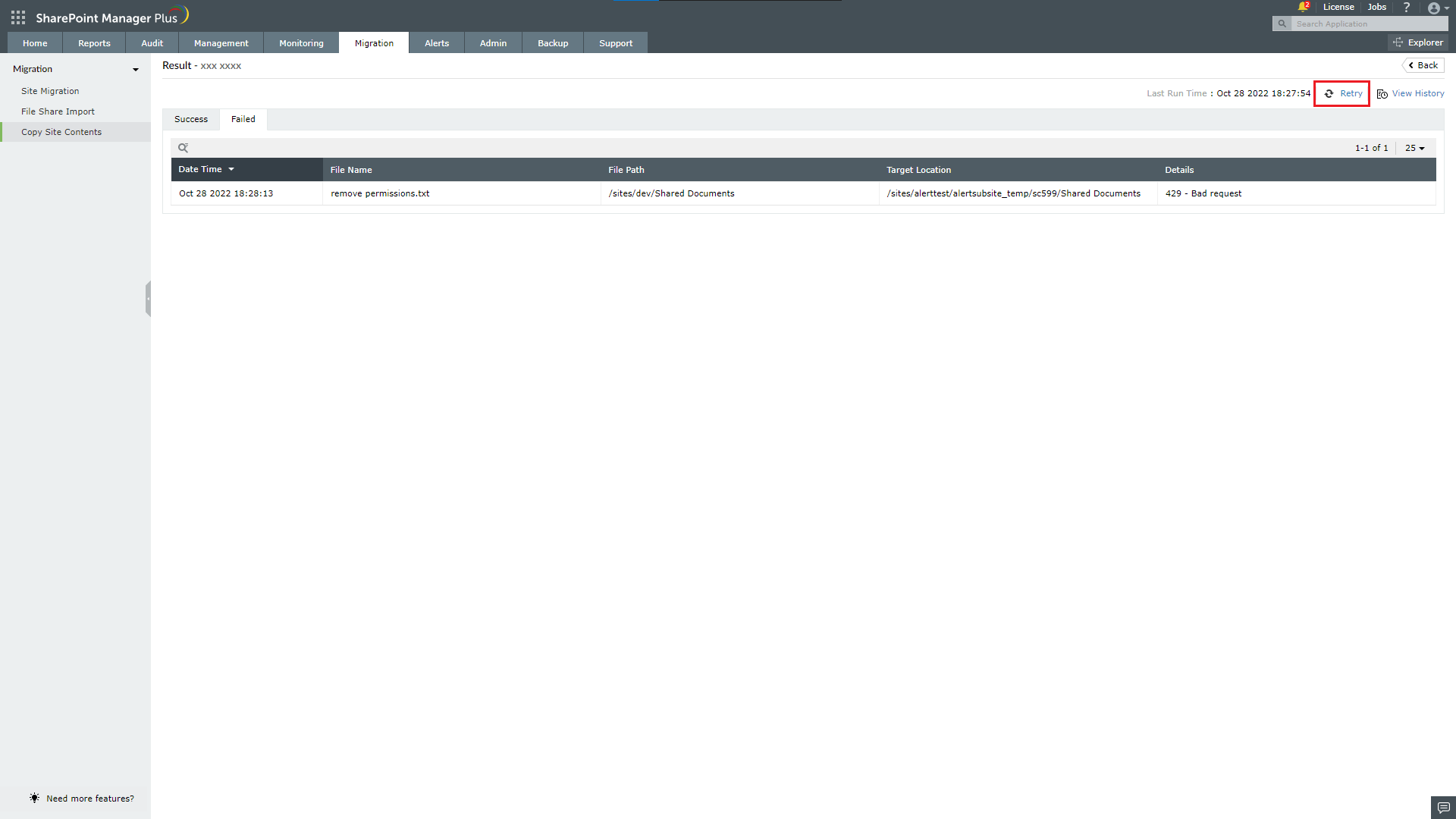Open the chat feedback icon at bottom right

click(1443, 808)
